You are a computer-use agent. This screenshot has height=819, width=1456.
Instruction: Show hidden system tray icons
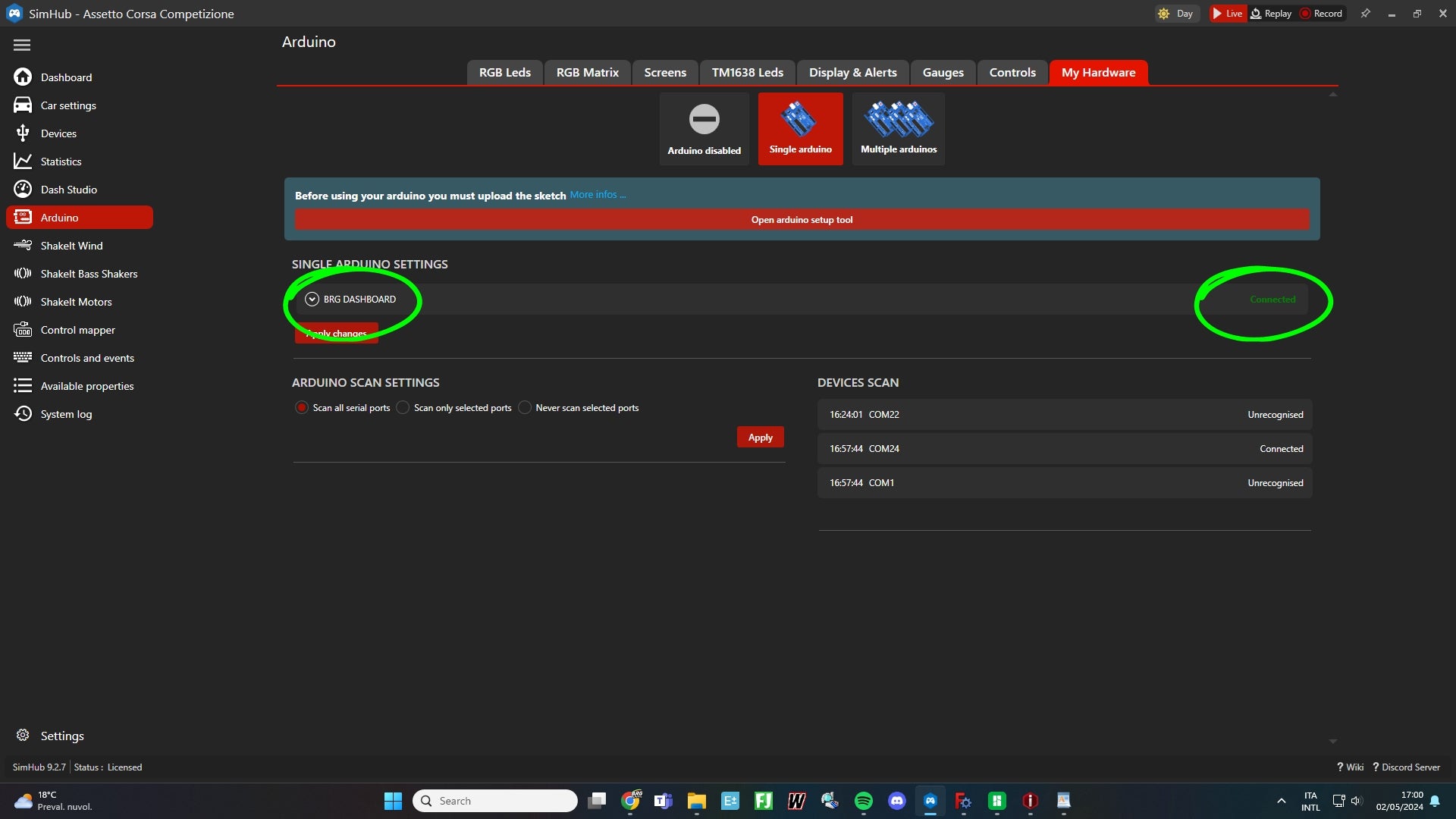(1282, 801)
